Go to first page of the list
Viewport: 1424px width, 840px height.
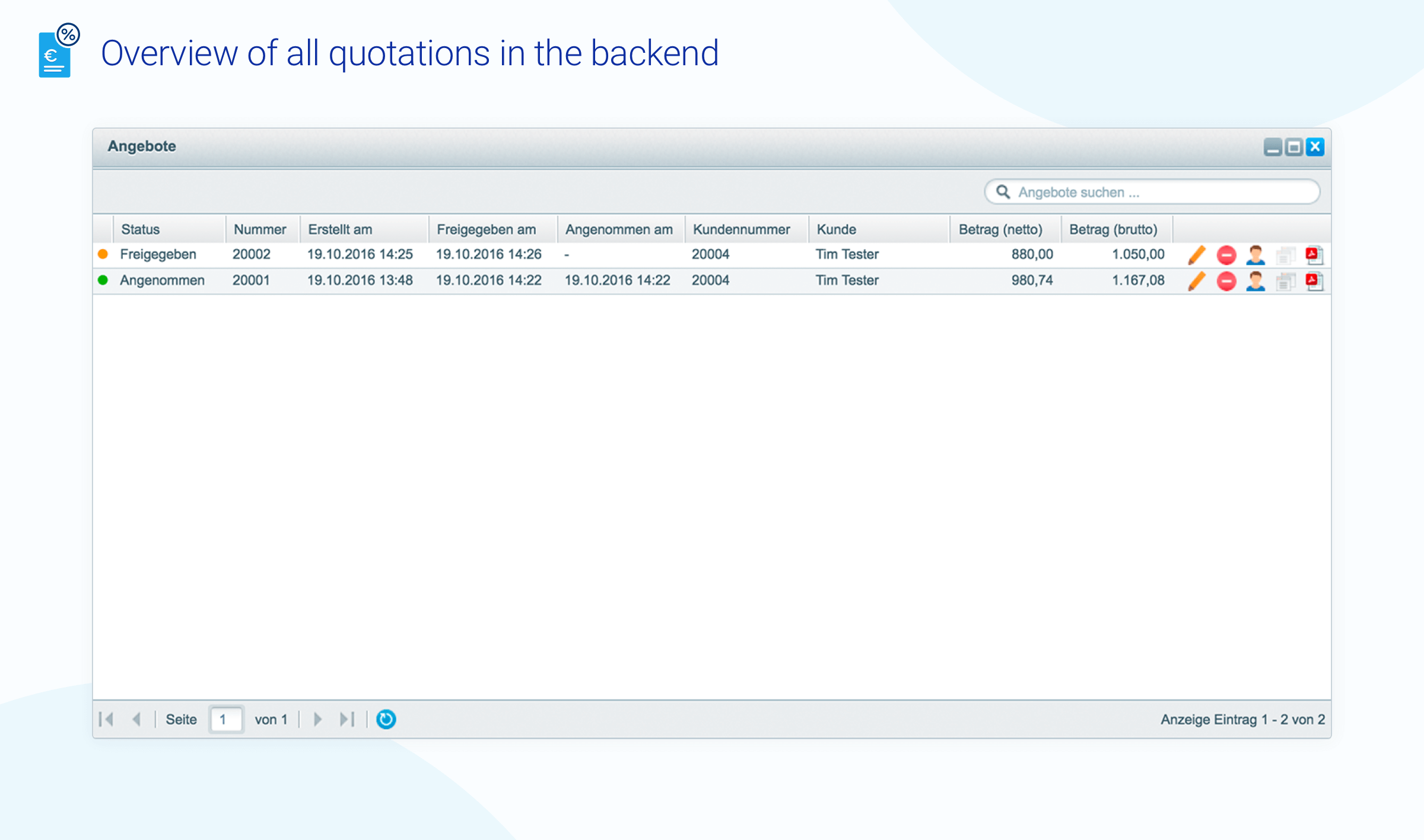click(x=106, y=720)
